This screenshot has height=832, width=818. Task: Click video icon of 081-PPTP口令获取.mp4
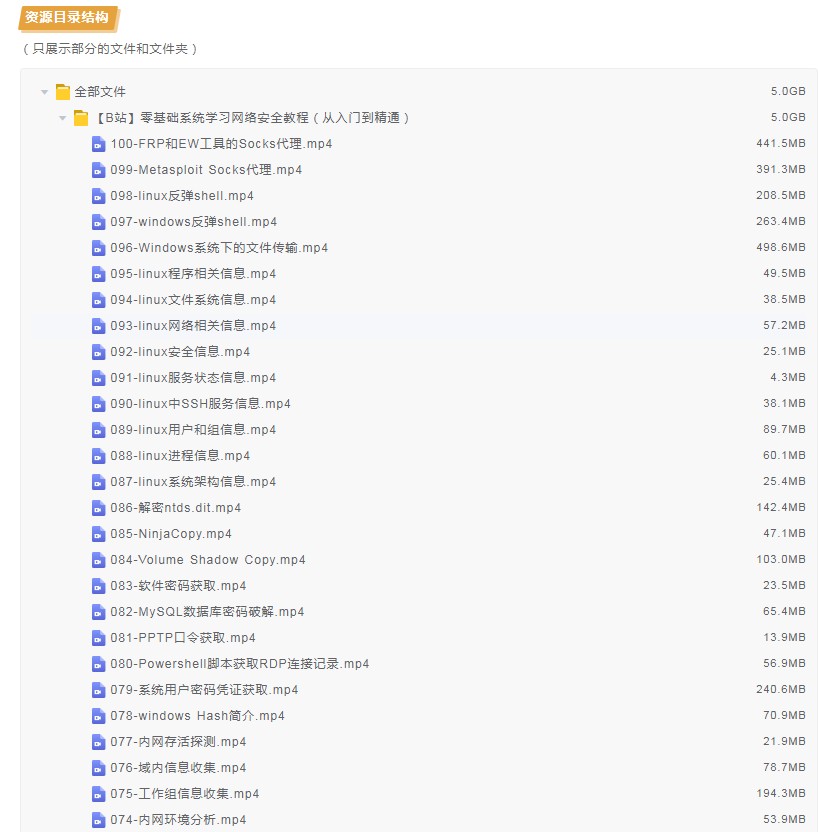pos(99,638)
